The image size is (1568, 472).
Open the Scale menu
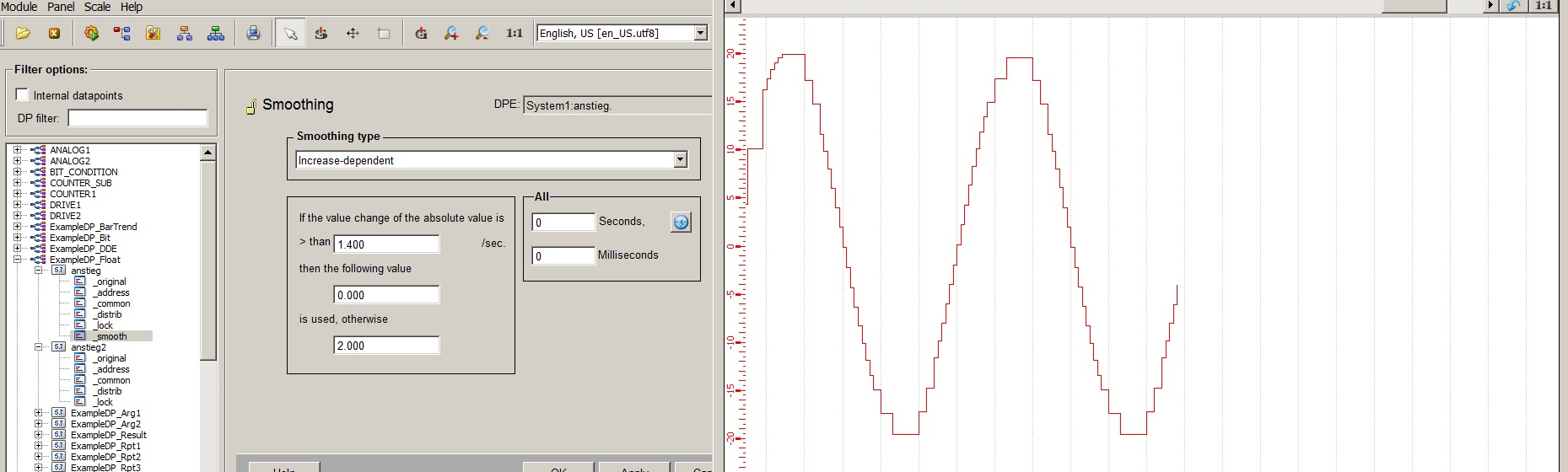[x=97, y=7]
